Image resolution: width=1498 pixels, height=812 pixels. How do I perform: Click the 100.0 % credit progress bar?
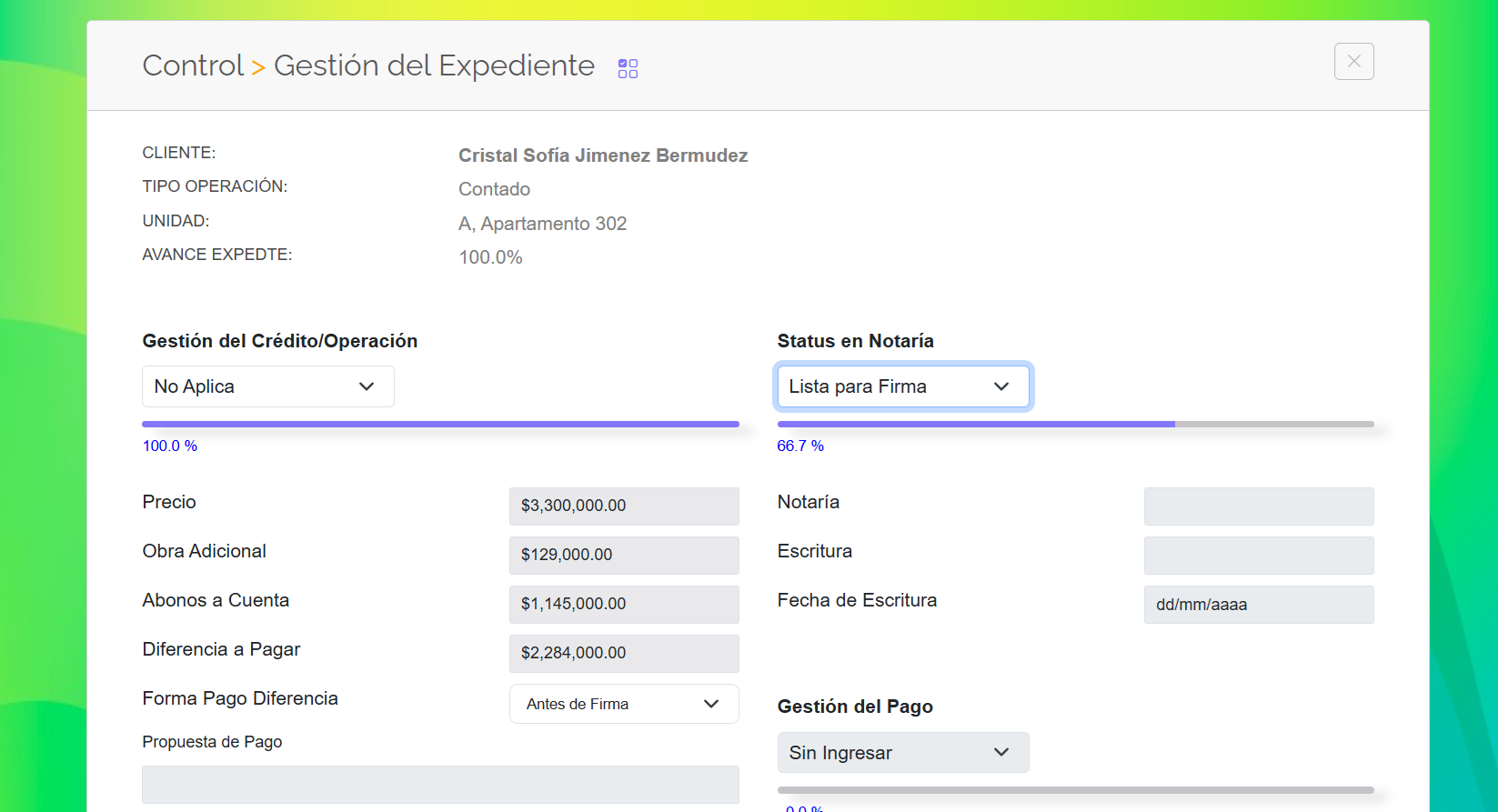pos(440,424)
